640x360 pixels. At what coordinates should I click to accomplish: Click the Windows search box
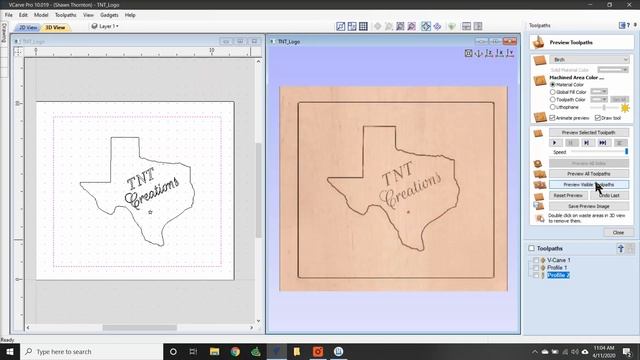coord(91,351)
